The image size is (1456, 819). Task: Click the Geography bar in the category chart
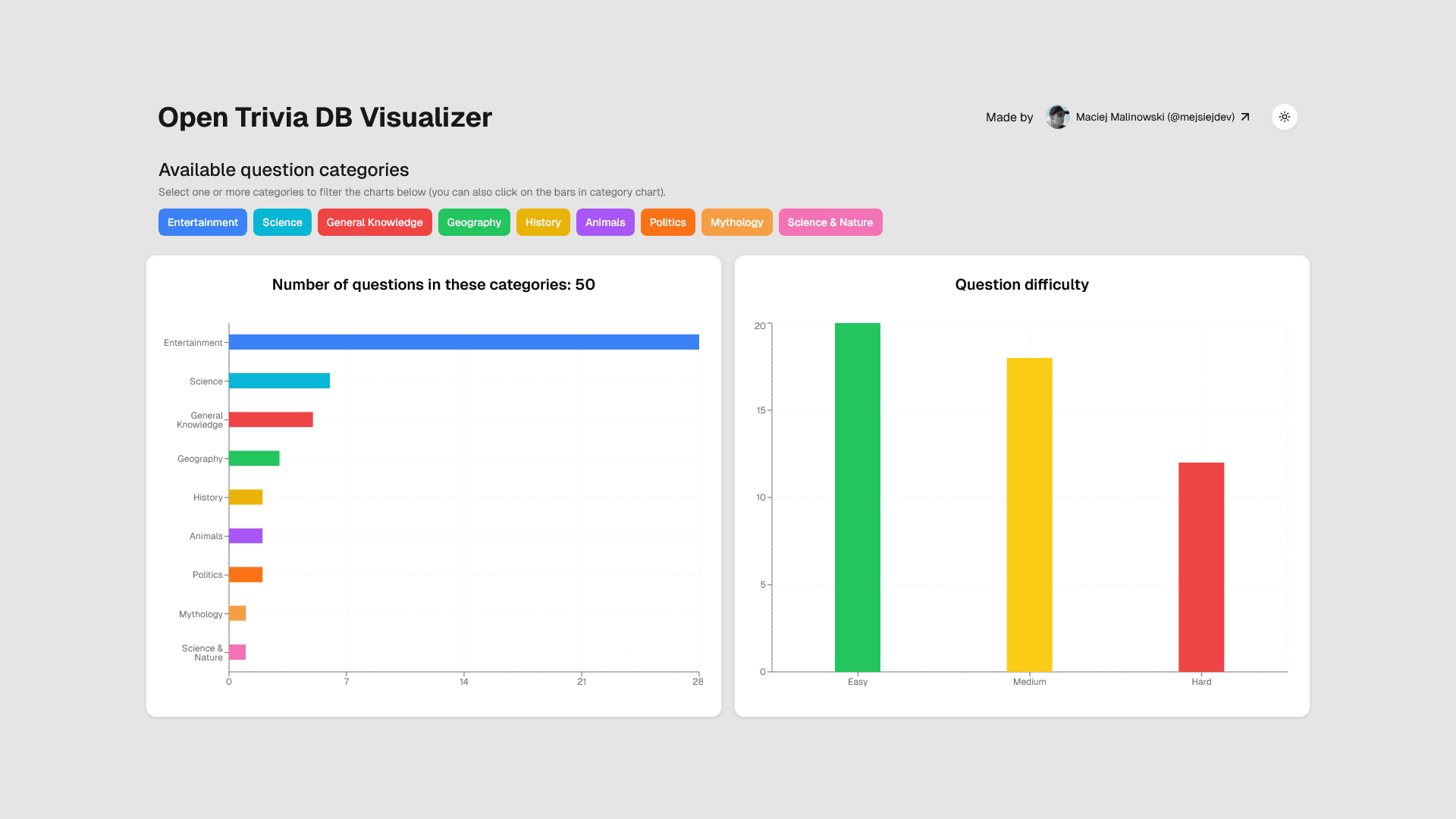[253, 458]
